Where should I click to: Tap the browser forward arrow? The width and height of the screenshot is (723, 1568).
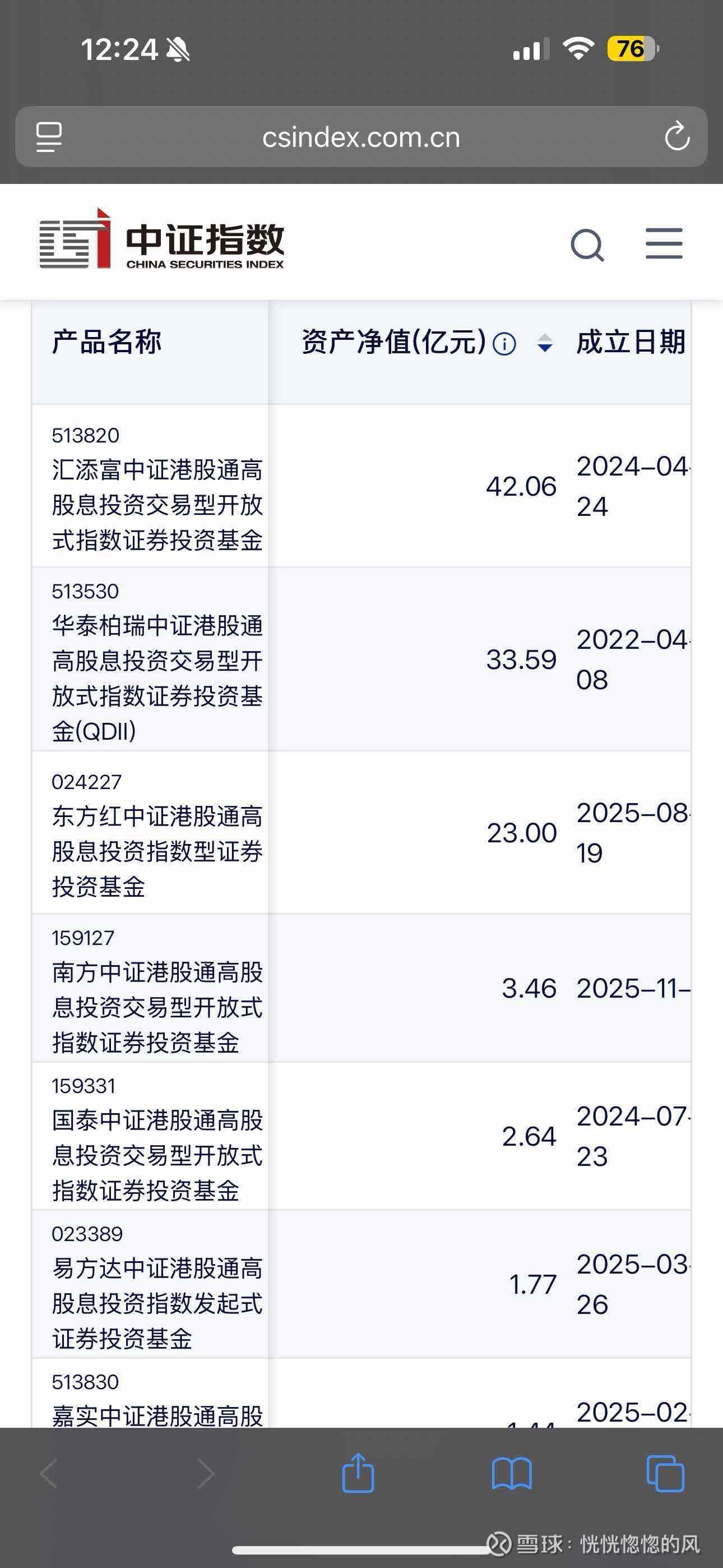click(206, 1474)
